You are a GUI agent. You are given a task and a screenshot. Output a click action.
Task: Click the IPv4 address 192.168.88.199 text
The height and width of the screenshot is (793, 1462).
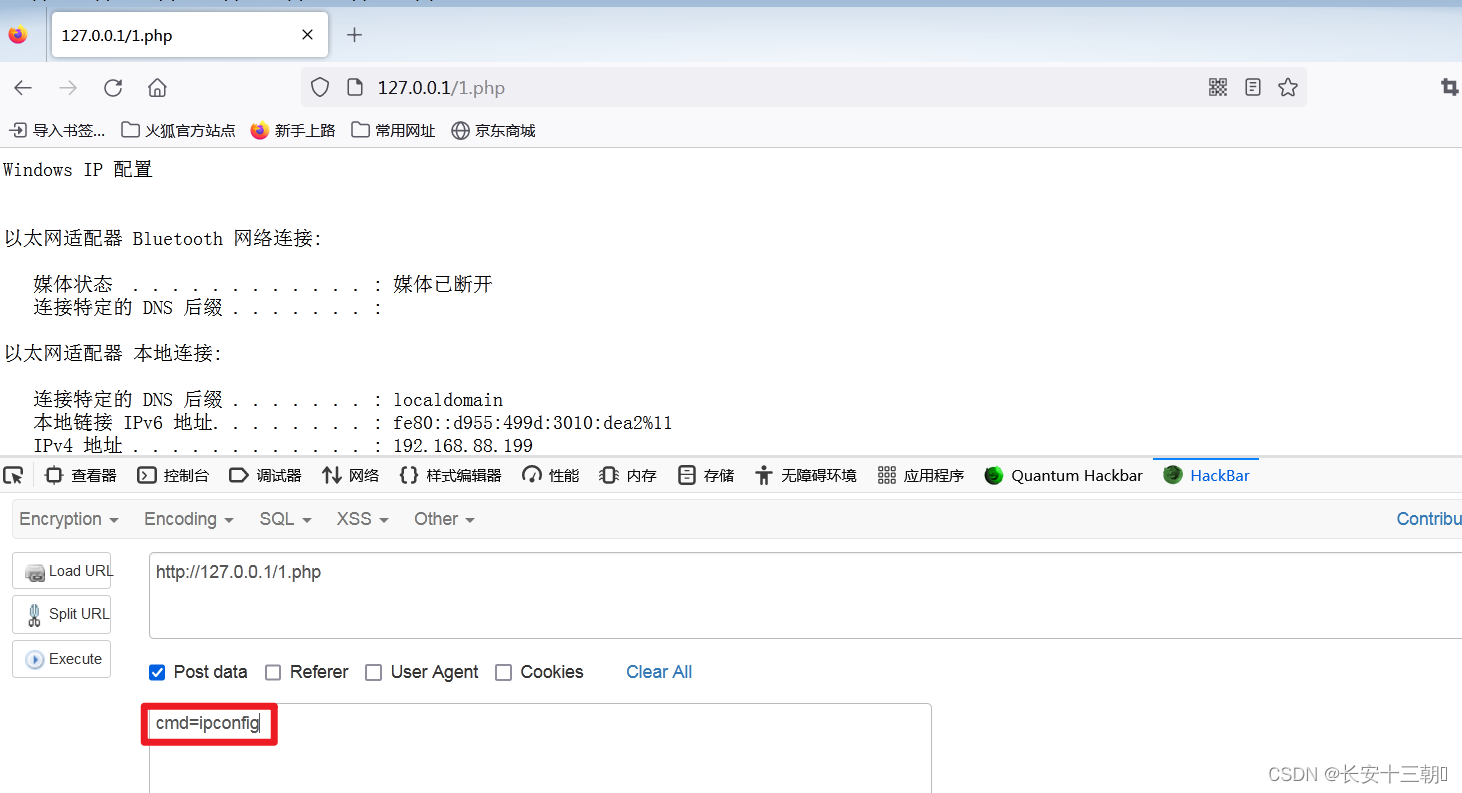pyautogui.click(x=463, y=446)
